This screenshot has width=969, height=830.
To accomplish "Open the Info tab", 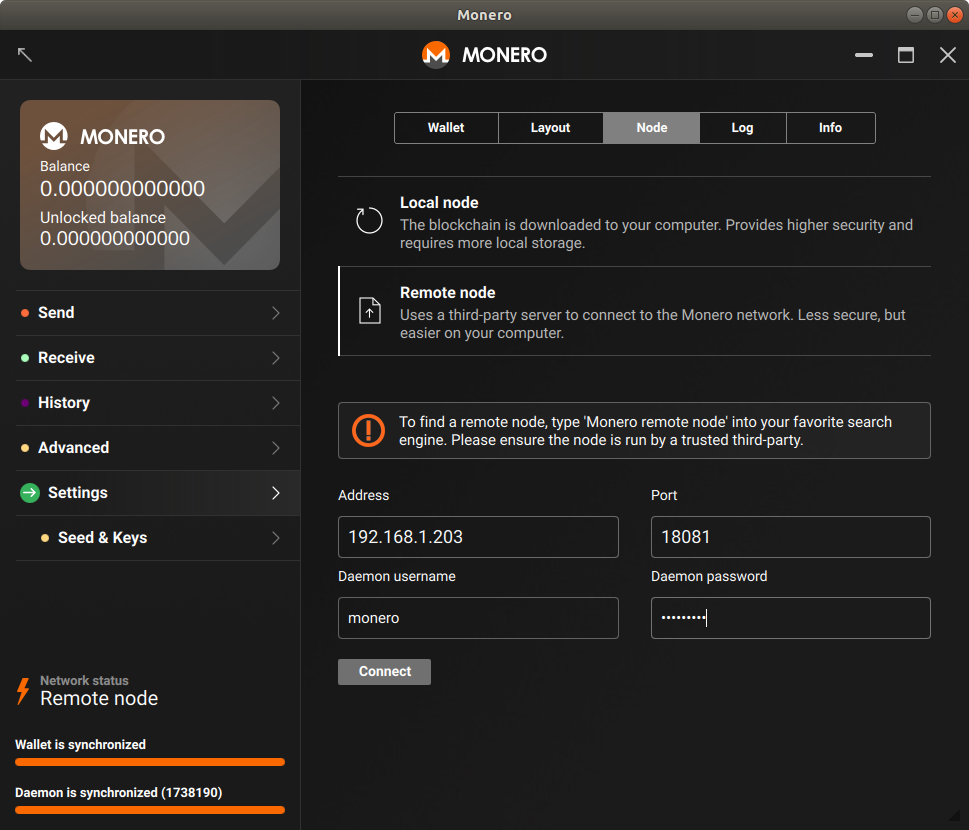I will pos(831,128).
